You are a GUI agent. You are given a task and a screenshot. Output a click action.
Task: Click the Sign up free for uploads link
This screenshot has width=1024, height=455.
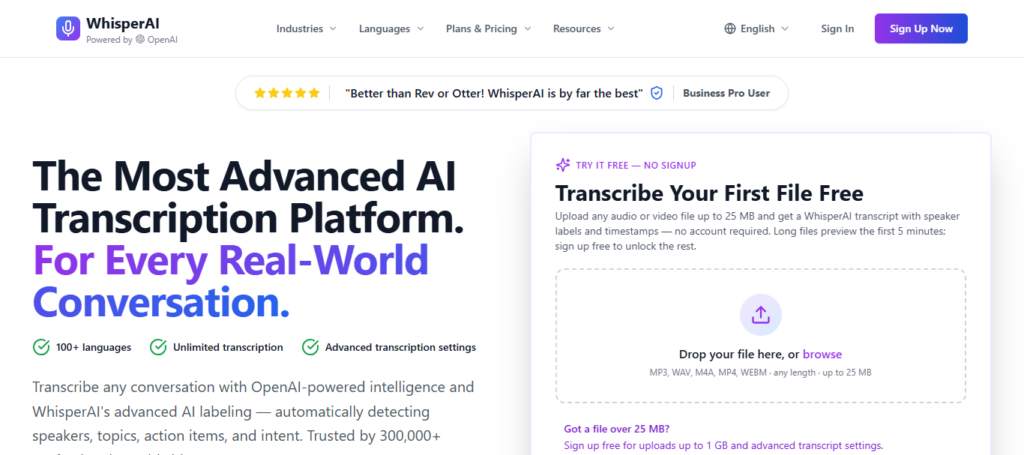pos(724,446)
